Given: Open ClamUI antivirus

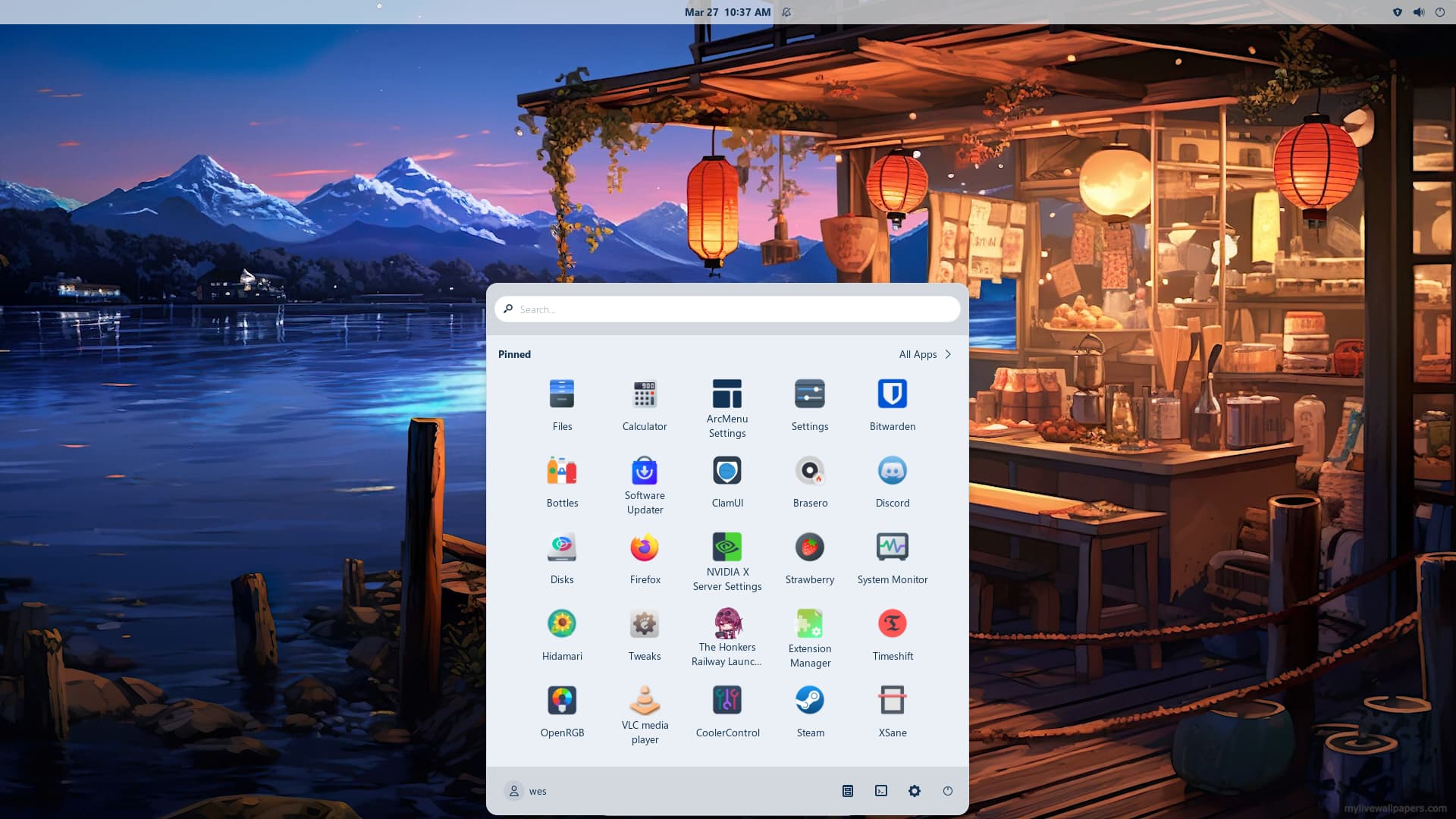Looking at the screenshot, I should click(x=726, y=482).
